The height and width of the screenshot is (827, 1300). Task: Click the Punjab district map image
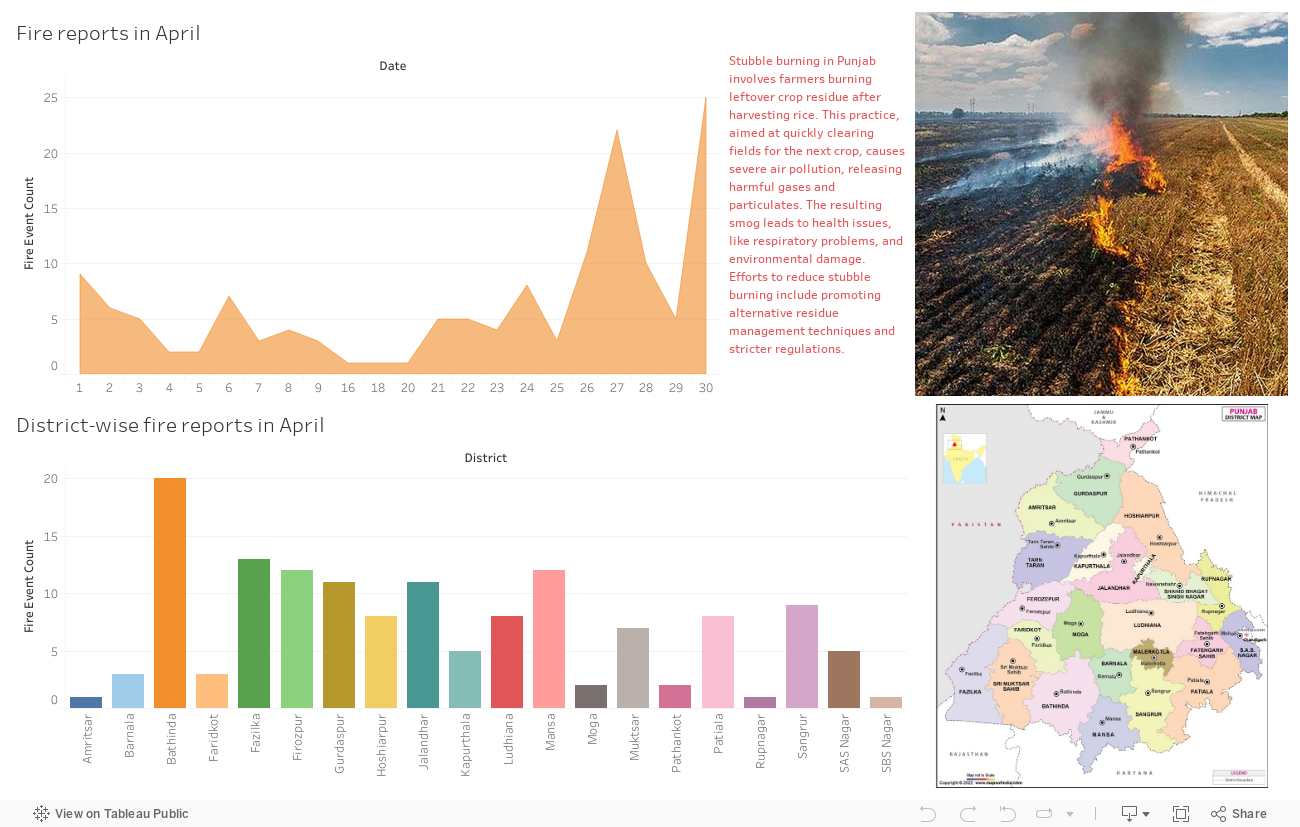point(1102,596)
